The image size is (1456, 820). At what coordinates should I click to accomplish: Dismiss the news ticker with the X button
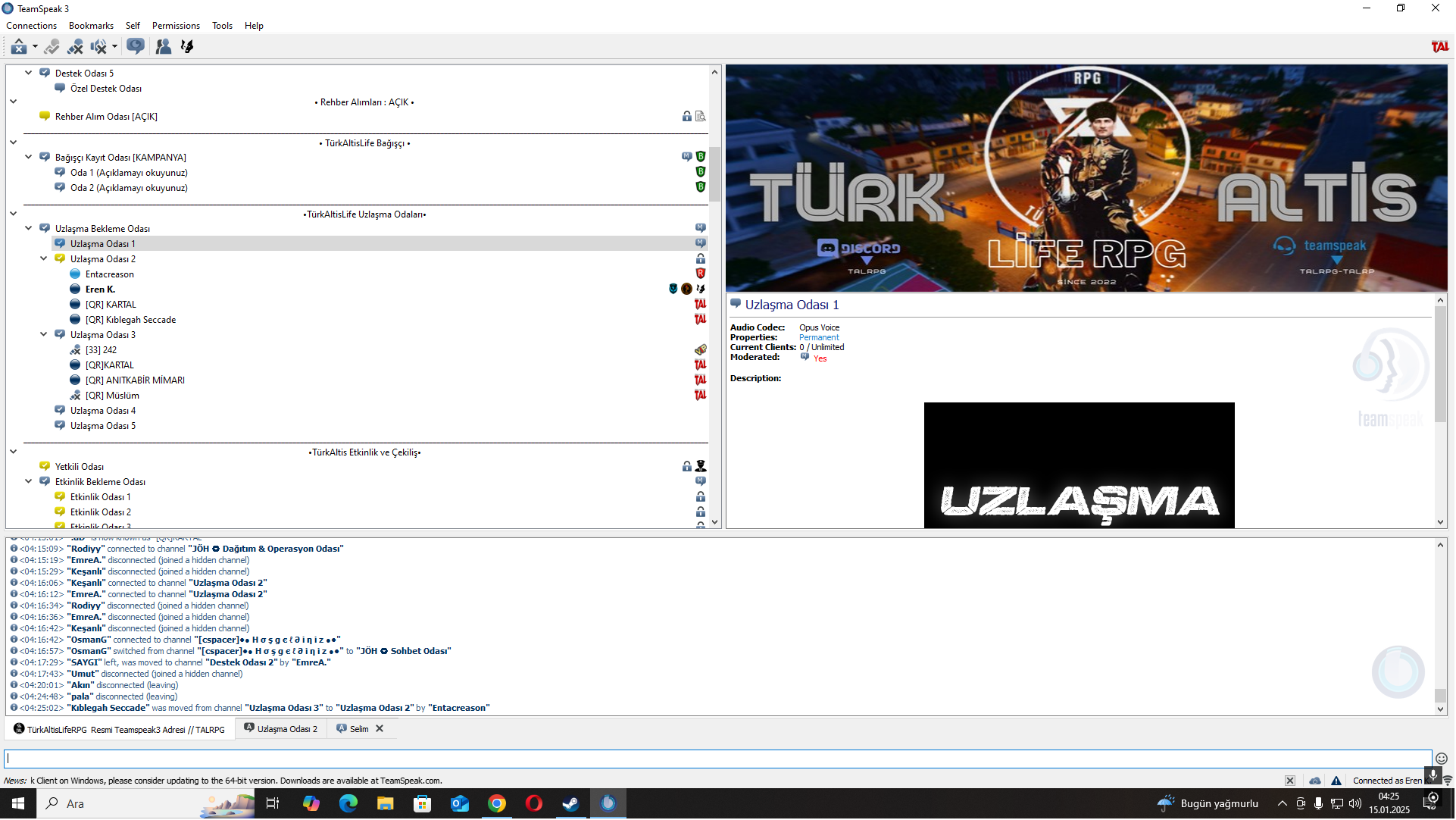1290,781
